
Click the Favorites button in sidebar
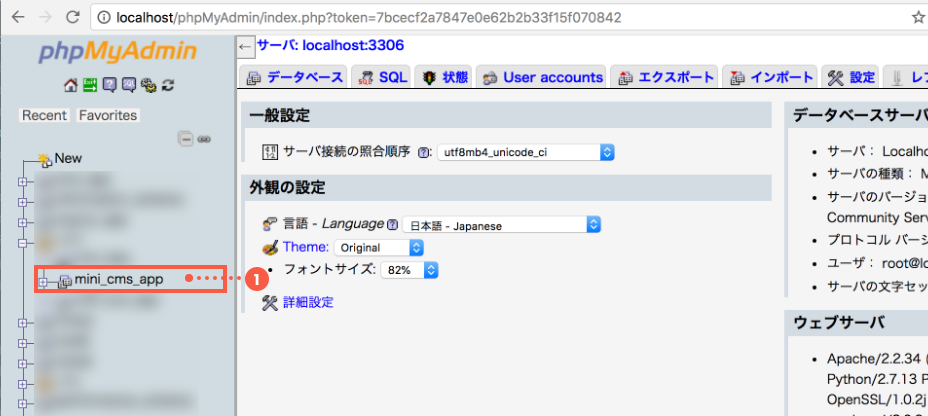click(x=108, y=115)
